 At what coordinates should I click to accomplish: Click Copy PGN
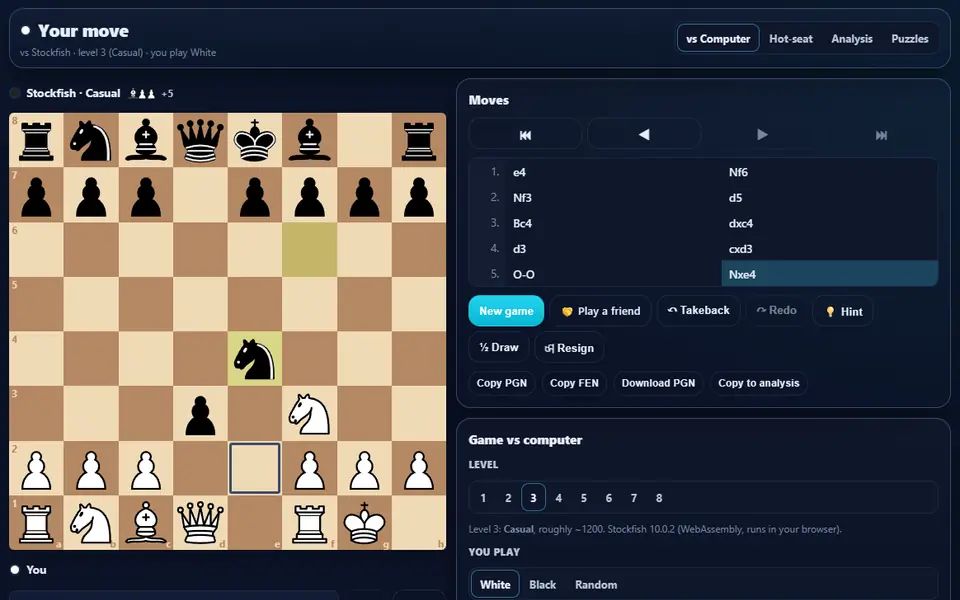(x=501, y=383)
